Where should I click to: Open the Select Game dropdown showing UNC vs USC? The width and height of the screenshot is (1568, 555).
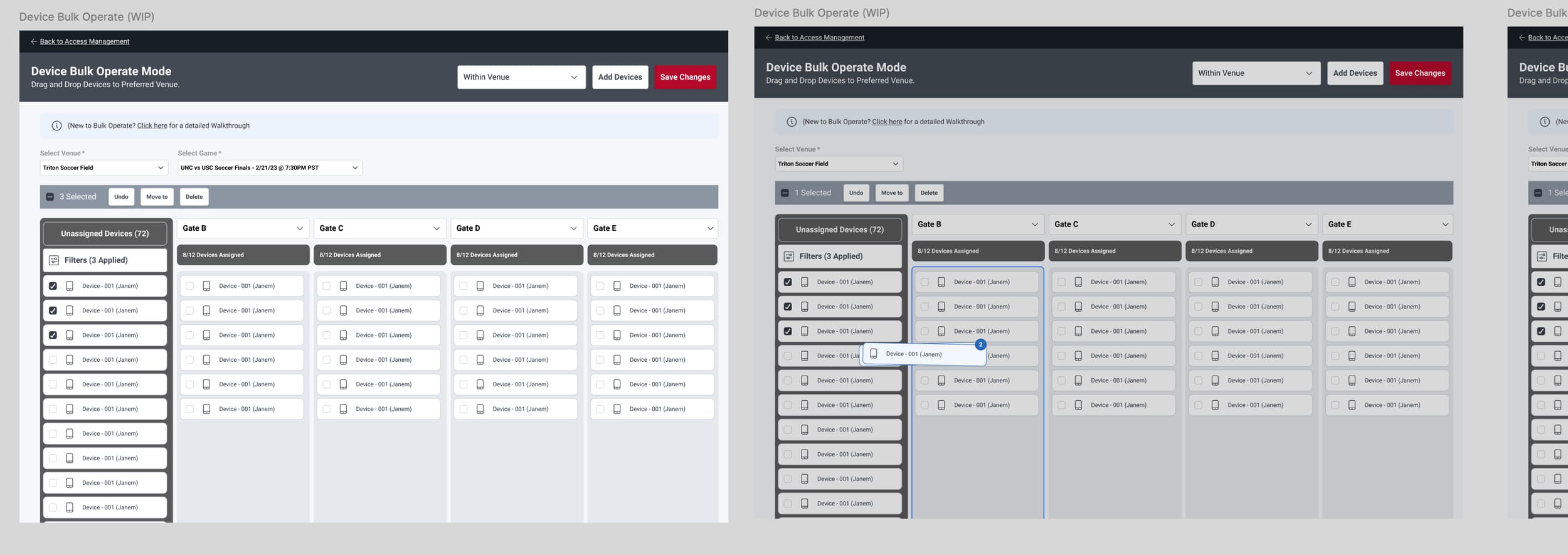pyautogui.click(x=270, y=168)
